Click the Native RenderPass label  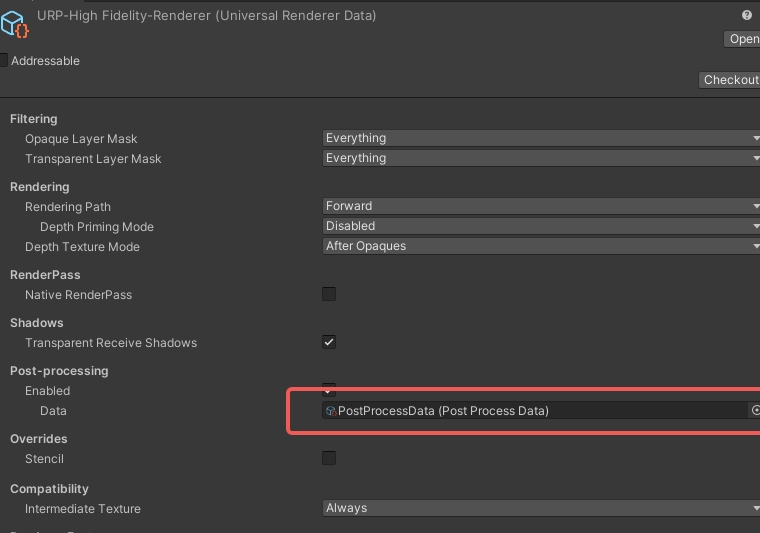79,295
